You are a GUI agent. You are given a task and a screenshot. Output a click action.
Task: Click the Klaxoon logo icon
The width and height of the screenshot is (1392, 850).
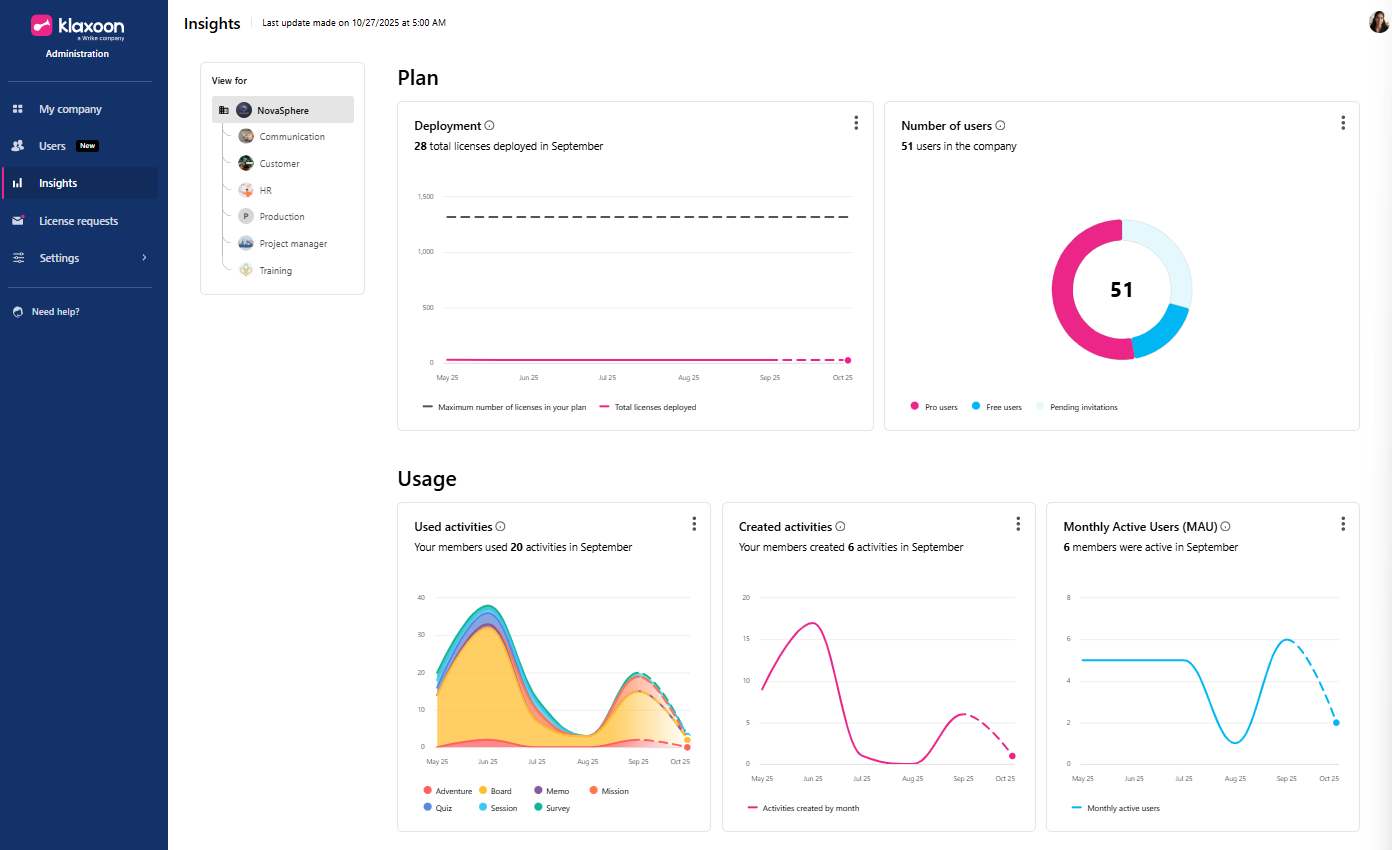[43, 26]
